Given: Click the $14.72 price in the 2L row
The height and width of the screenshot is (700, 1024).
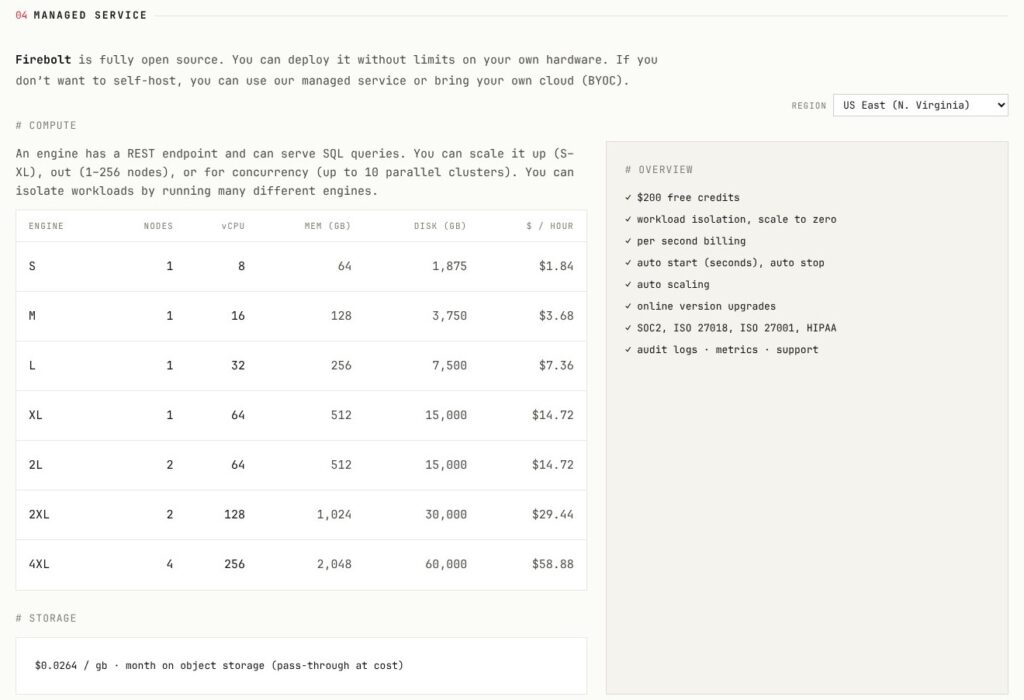Looking at the screenshot, I should [x=552, y=464].
